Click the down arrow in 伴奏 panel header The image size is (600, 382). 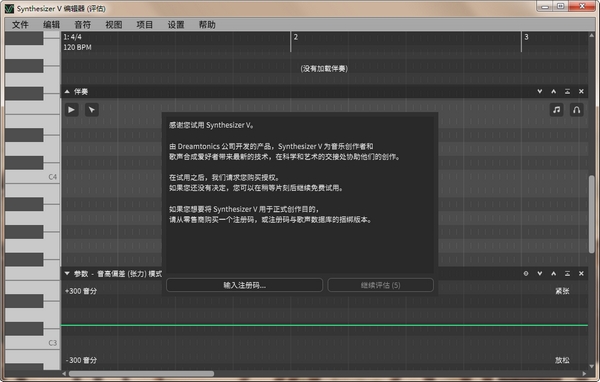[540, 91]
